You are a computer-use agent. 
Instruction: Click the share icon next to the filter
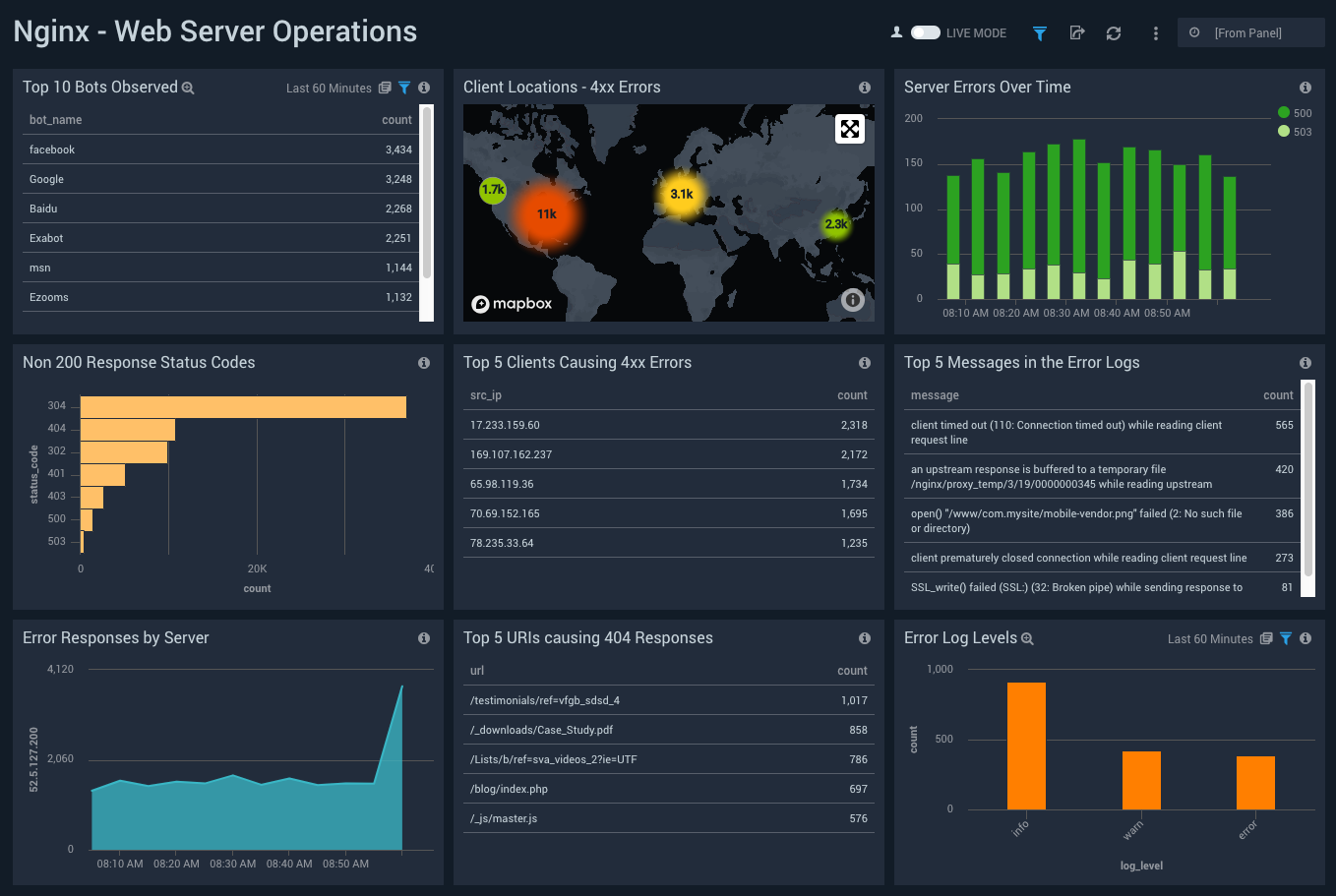tap(1076, 32)
